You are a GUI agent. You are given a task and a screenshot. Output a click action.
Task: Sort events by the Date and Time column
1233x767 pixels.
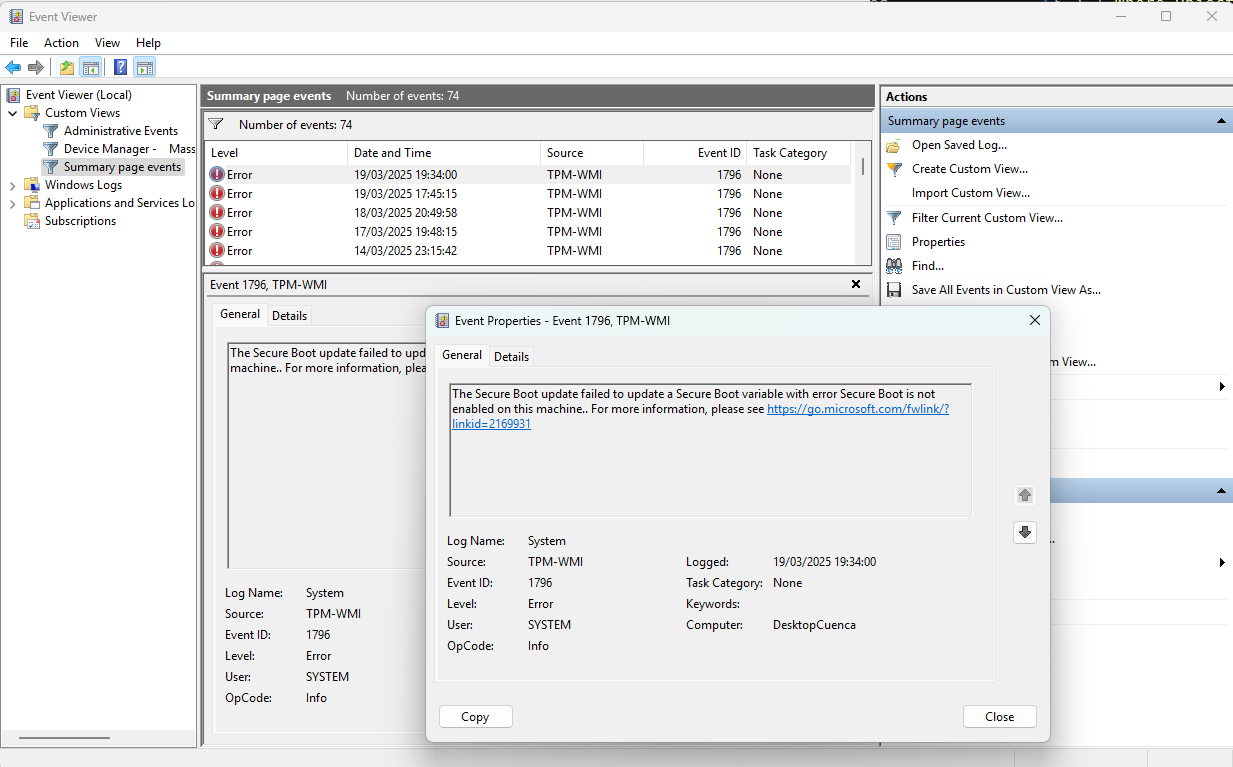(x=444, y=153)
